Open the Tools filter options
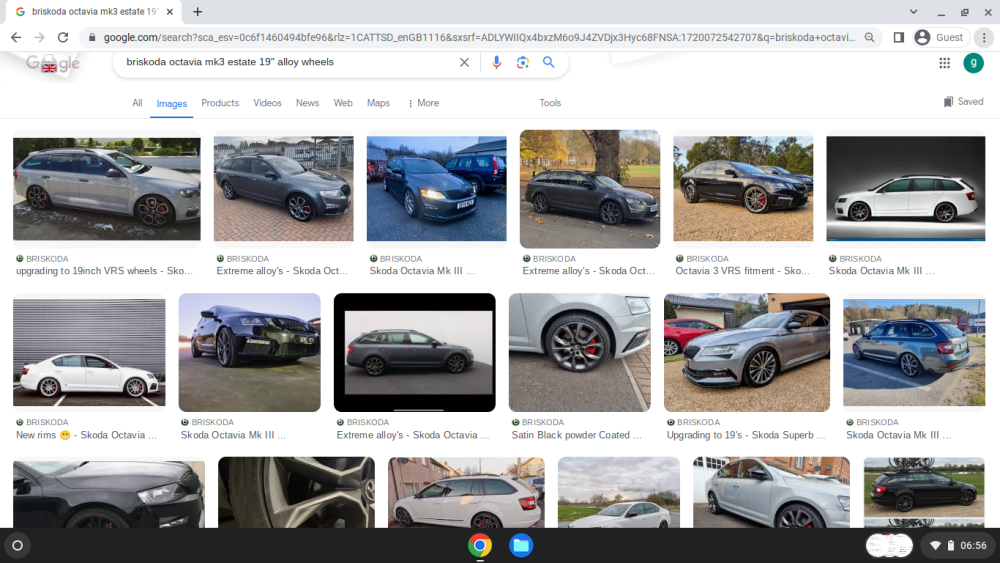Screen dimensions: 1000x563 [x=550, y=103]
